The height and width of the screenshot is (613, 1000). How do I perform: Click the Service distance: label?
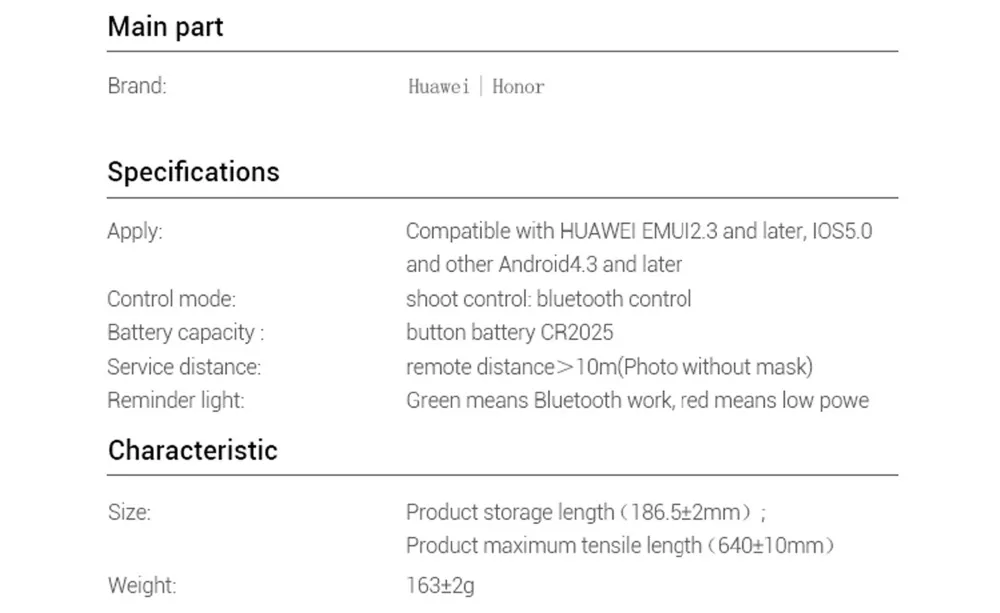point(184,367)
